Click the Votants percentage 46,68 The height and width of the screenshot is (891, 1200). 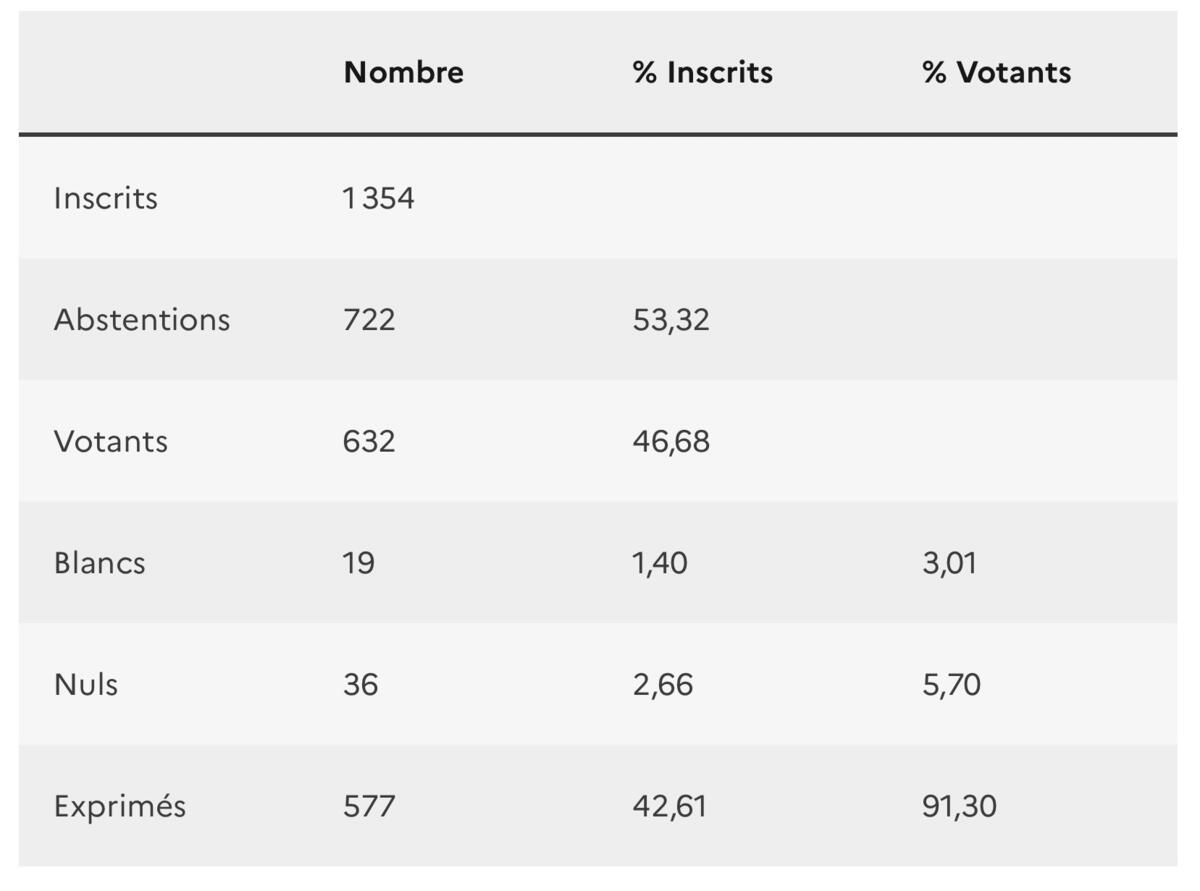pyautogui.click(x=671, y=441)
